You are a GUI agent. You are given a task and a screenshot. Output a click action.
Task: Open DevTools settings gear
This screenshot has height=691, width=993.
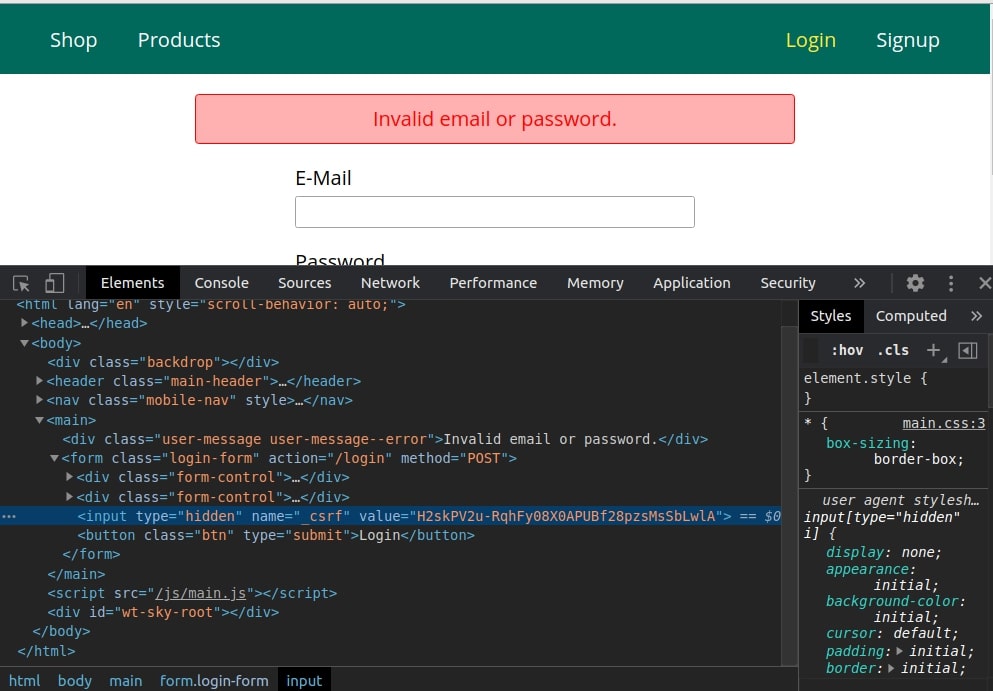(x=915, y=283)
